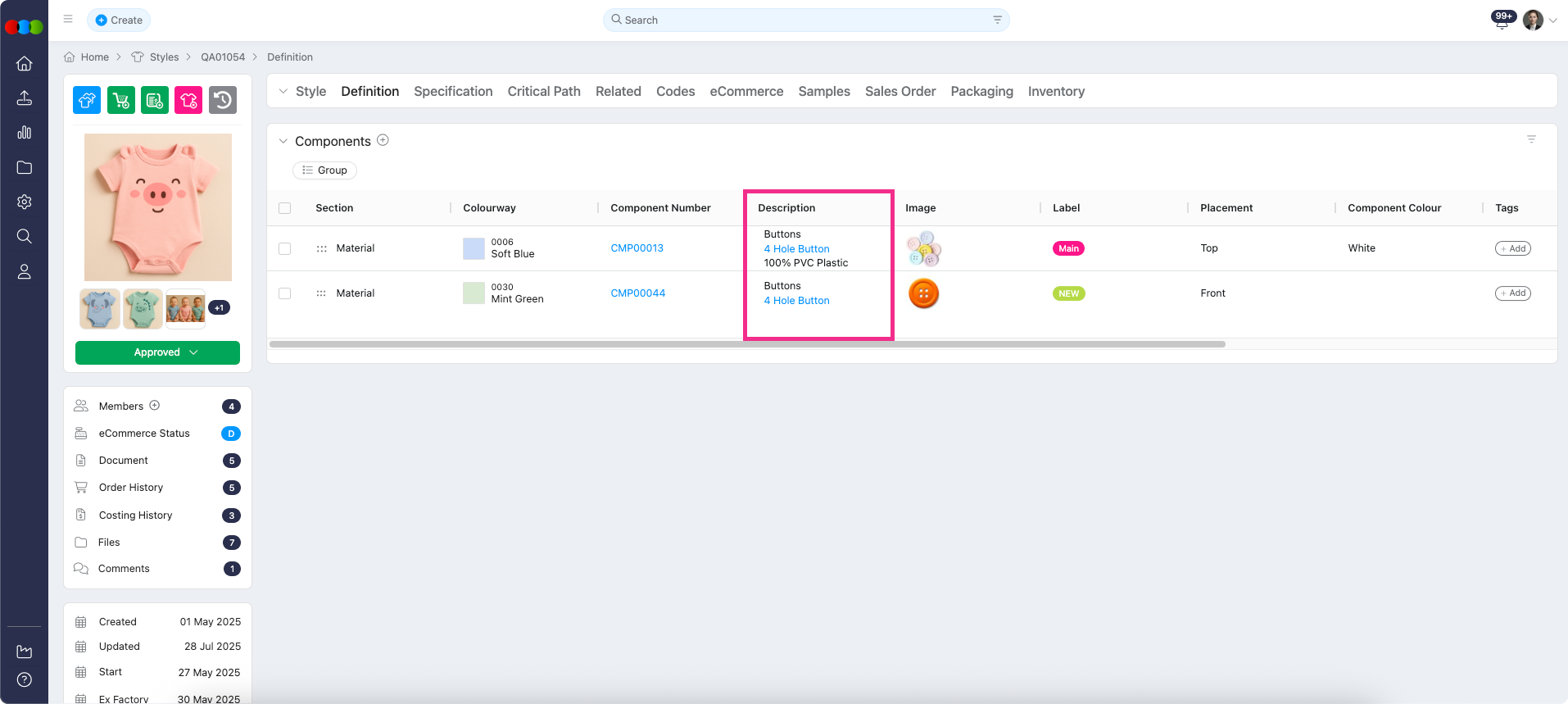The image size is (1568, 704).
Task: Open the sidebar analytics bar-chart icon
Action: pyautogui.click(x=25, y=133)
